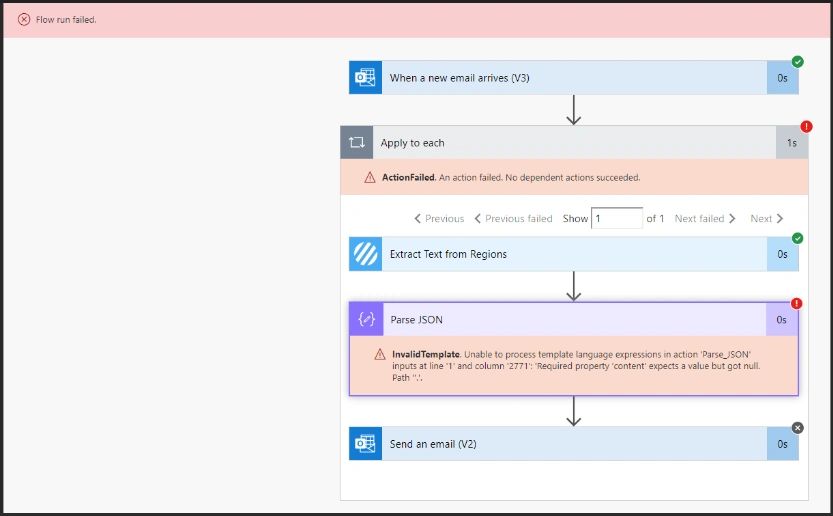
Task: Click the red error badge on Parse JSON
Action: pos(797,303)
